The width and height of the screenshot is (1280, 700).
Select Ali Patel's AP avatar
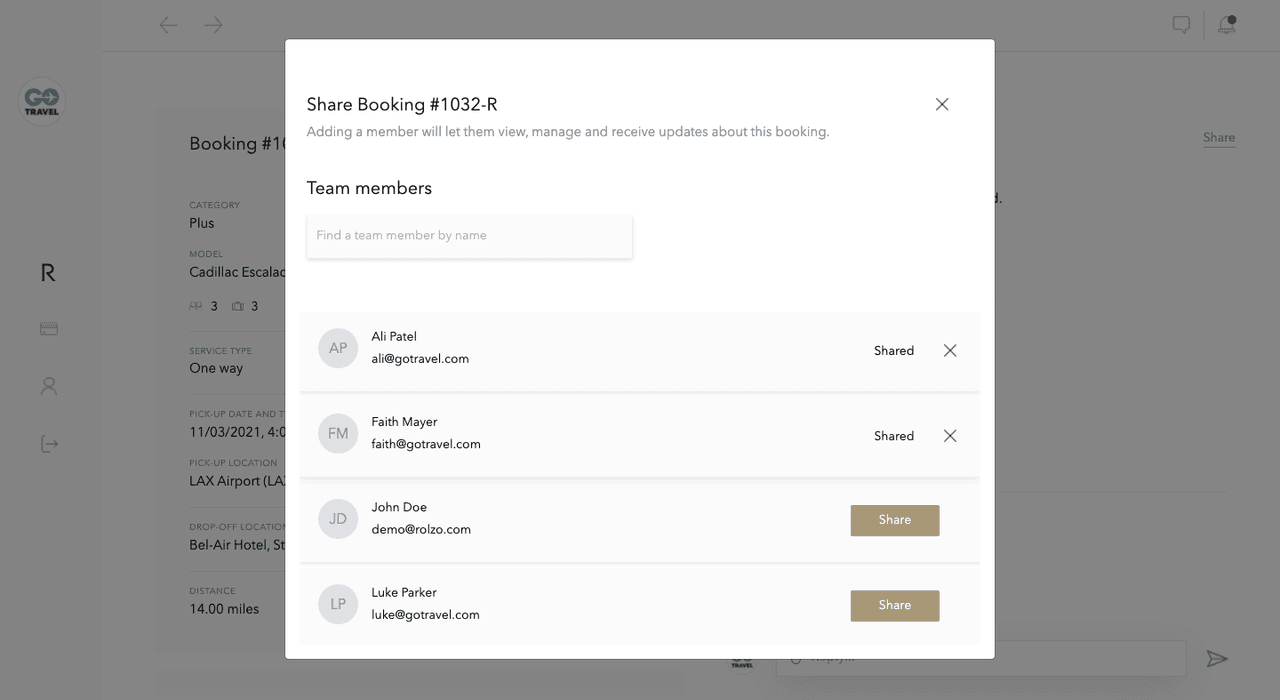pos(338,348)
